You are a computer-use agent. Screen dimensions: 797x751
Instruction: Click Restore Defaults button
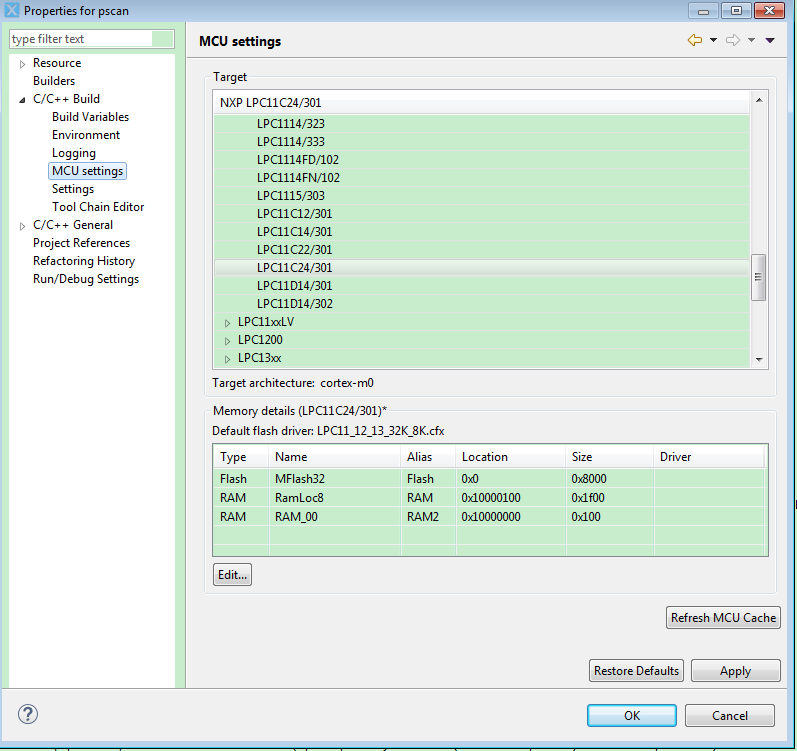pos(636,671)
